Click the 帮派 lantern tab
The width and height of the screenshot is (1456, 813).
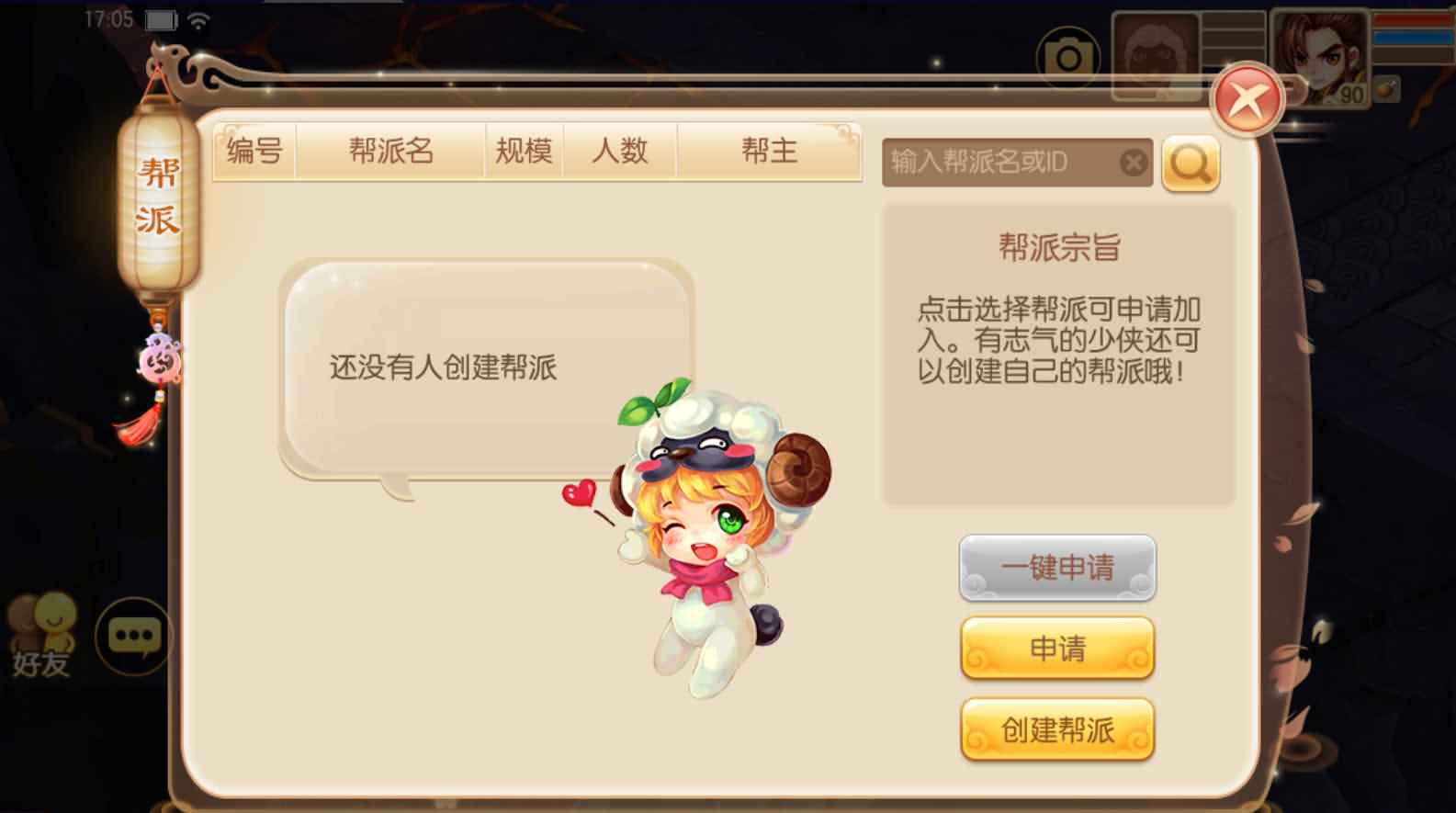(x=158, y=196)
